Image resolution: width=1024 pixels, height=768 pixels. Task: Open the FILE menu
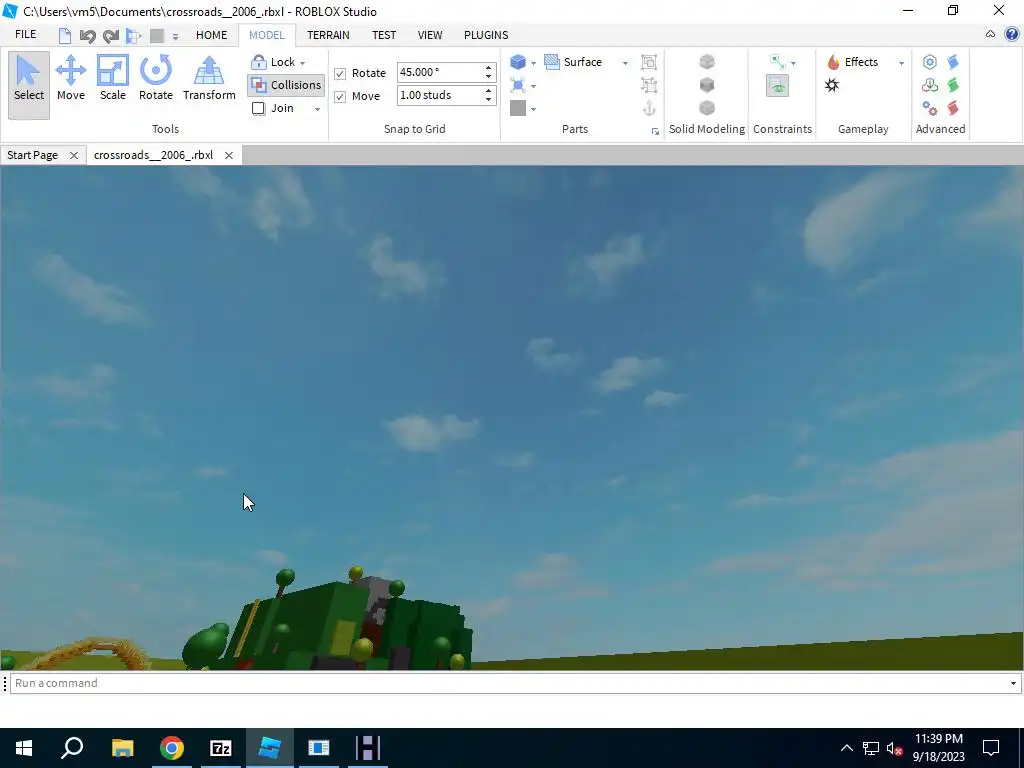coord(25,35)
